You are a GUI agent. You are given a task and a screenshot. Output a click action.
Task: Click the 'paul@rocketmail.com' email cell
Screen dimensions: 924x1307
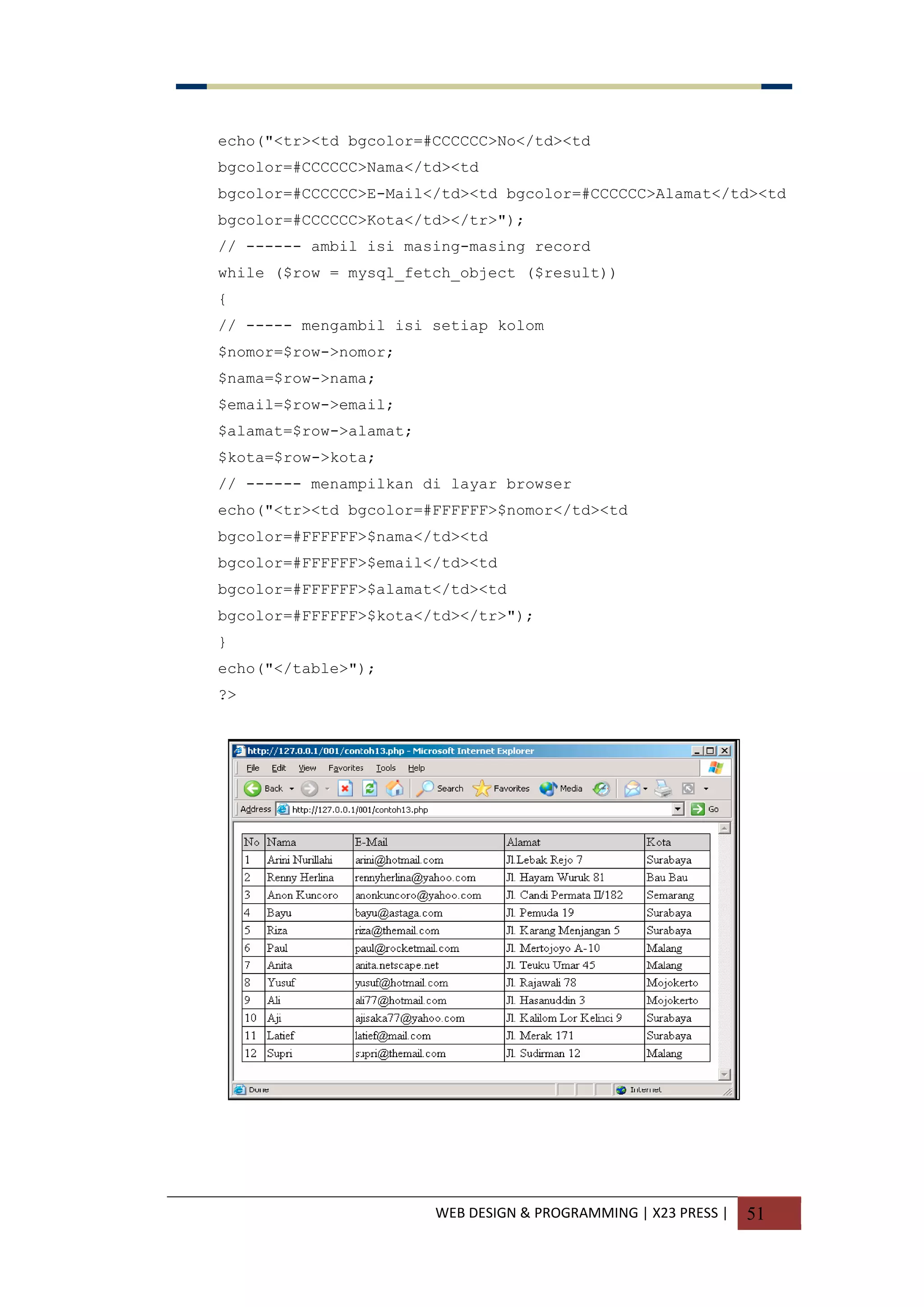[428, 948]
